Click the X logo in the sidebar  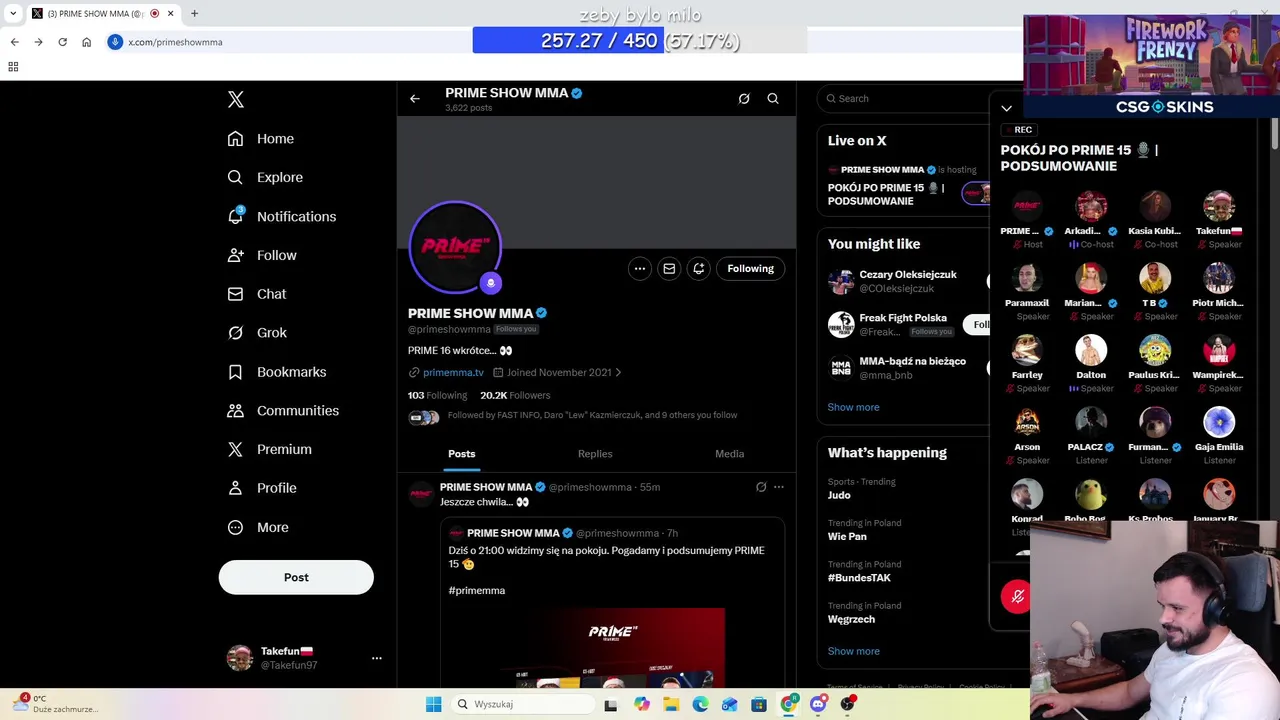tap(236, 99)
